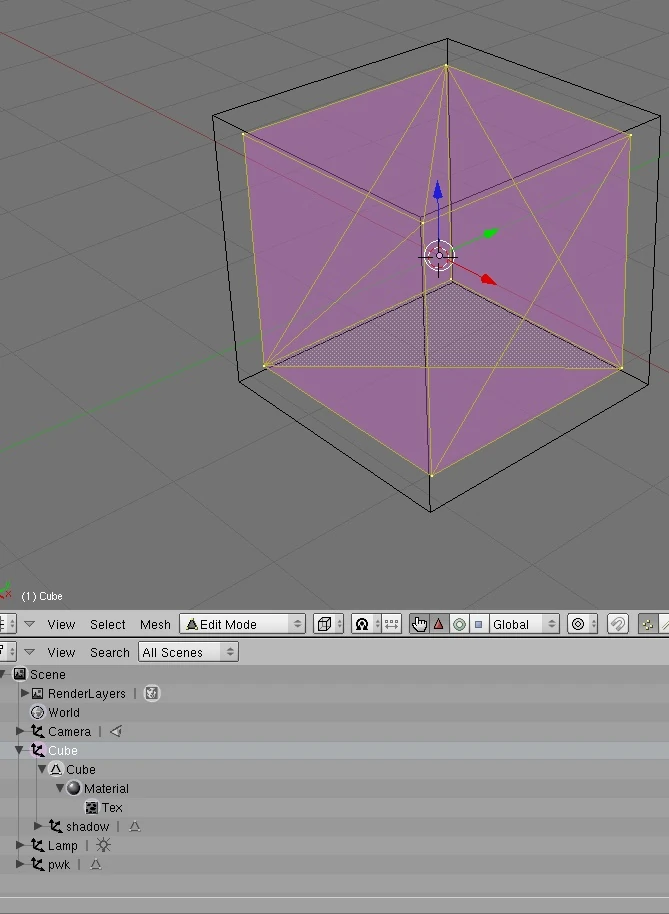Image resolution: width=669 pixels, height=914 pixels.
Task: Open the View menu in 3D viewport header
Action: click(61, 624)
